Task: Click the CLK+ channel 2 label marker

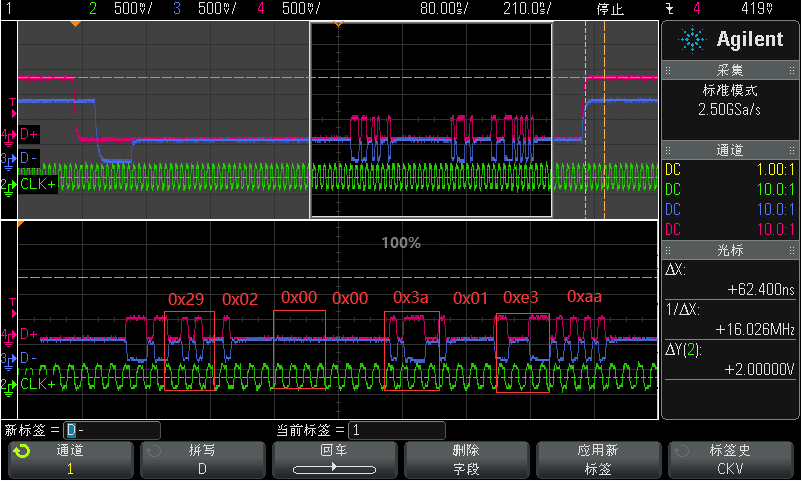Action: click(34, 184)
